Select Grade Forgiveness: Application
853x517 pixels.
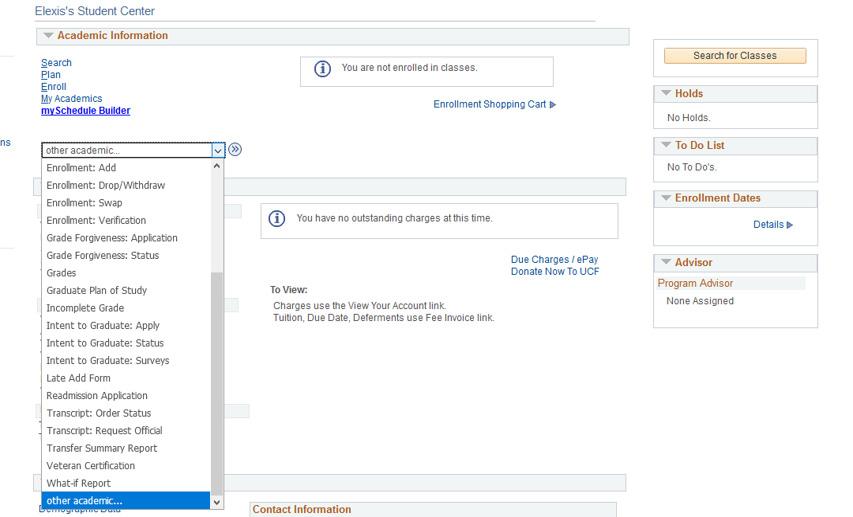(x=126, y=238)
